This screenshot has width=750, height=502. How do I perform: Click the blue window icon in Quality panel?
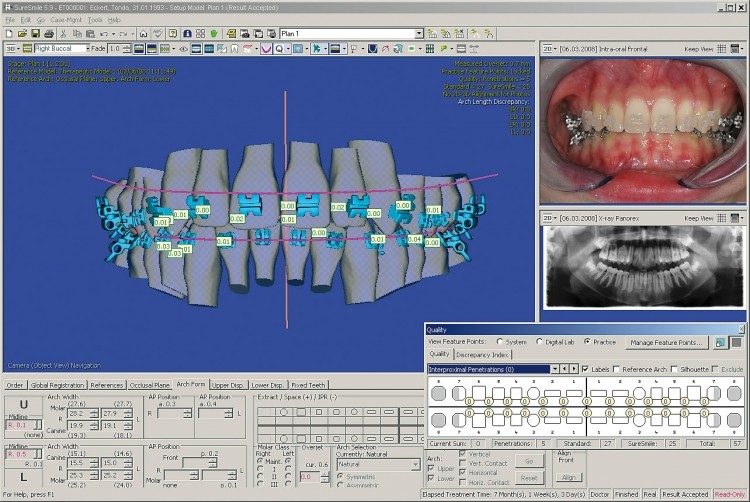pos(720,342)
